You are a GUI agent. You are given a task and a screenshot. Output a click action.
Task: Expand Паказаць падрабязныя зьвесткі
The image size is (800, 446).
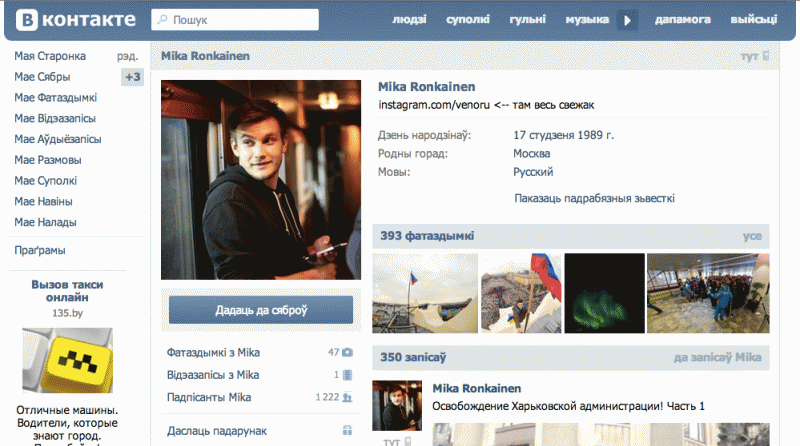(x=594, y=199)
